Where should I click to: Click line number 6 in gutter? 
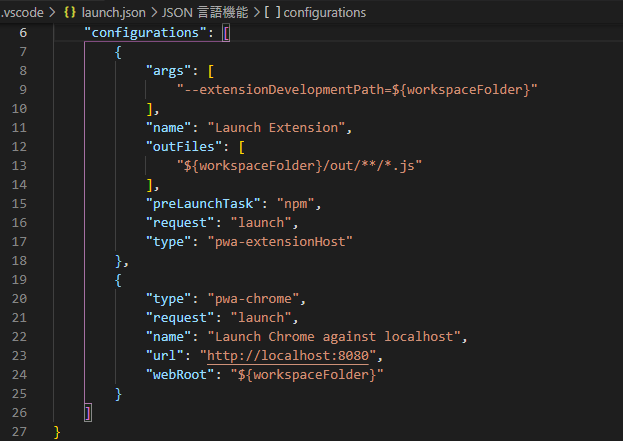[x=23, y=33]
